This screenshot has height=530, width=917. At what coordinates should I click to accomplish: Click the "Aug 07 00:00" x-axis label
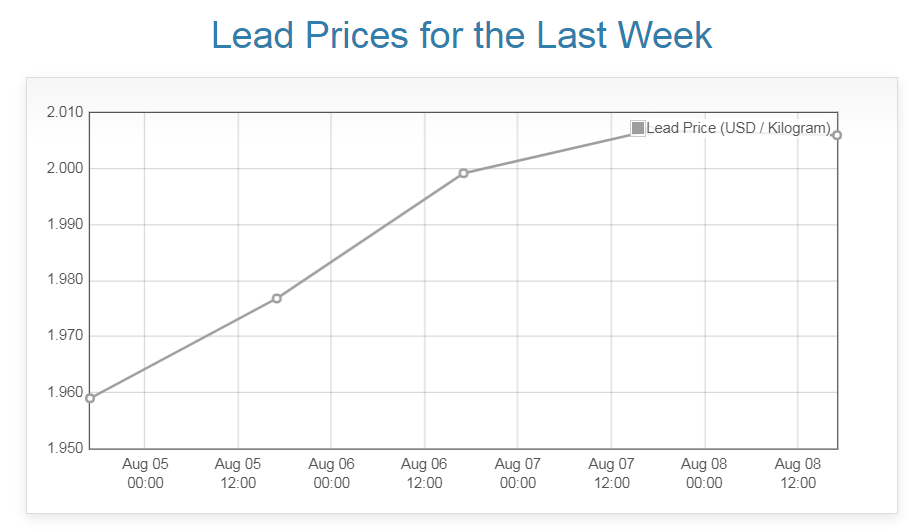tap(518, 473)
